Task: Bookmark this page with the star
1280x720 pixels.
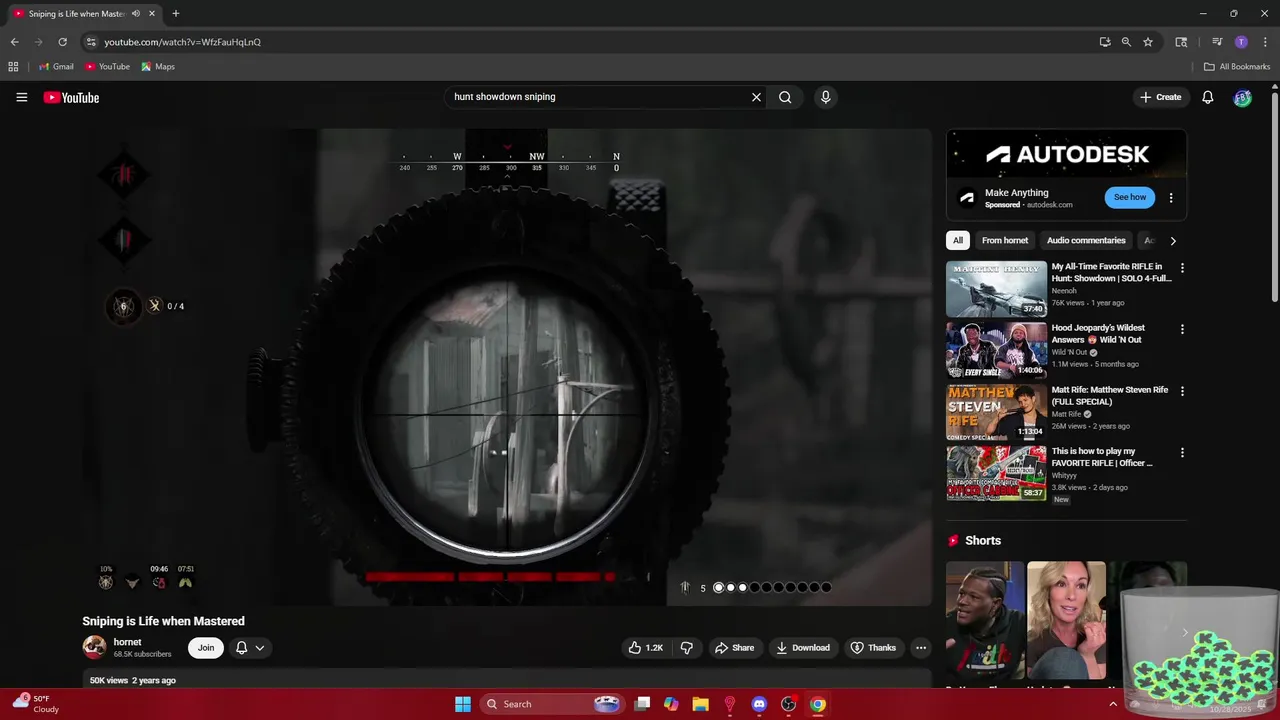Action: pos(1148,42)
